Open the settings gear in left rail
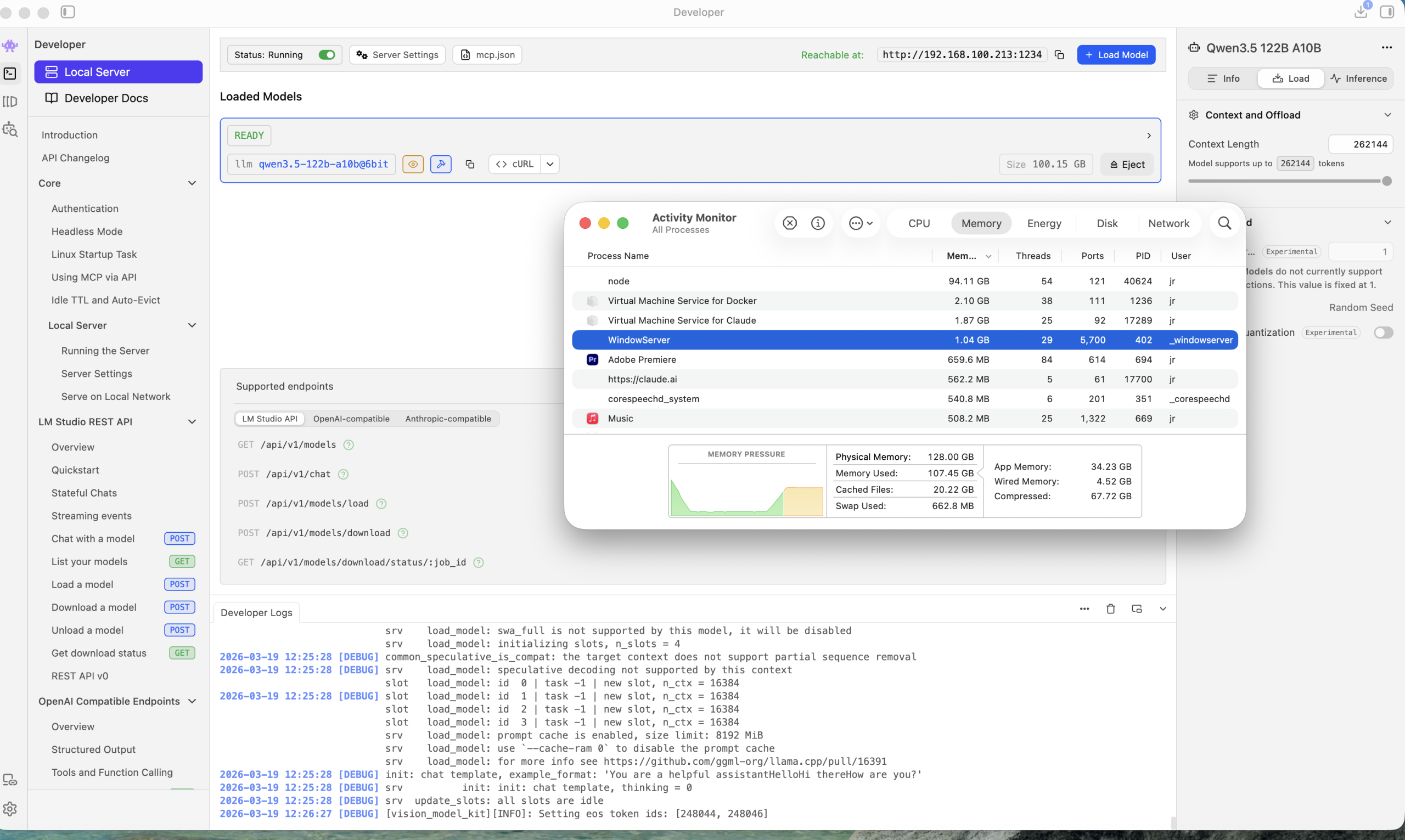Image resolution: width=1405 pixels, height=840 pixels. click(10, 809)
